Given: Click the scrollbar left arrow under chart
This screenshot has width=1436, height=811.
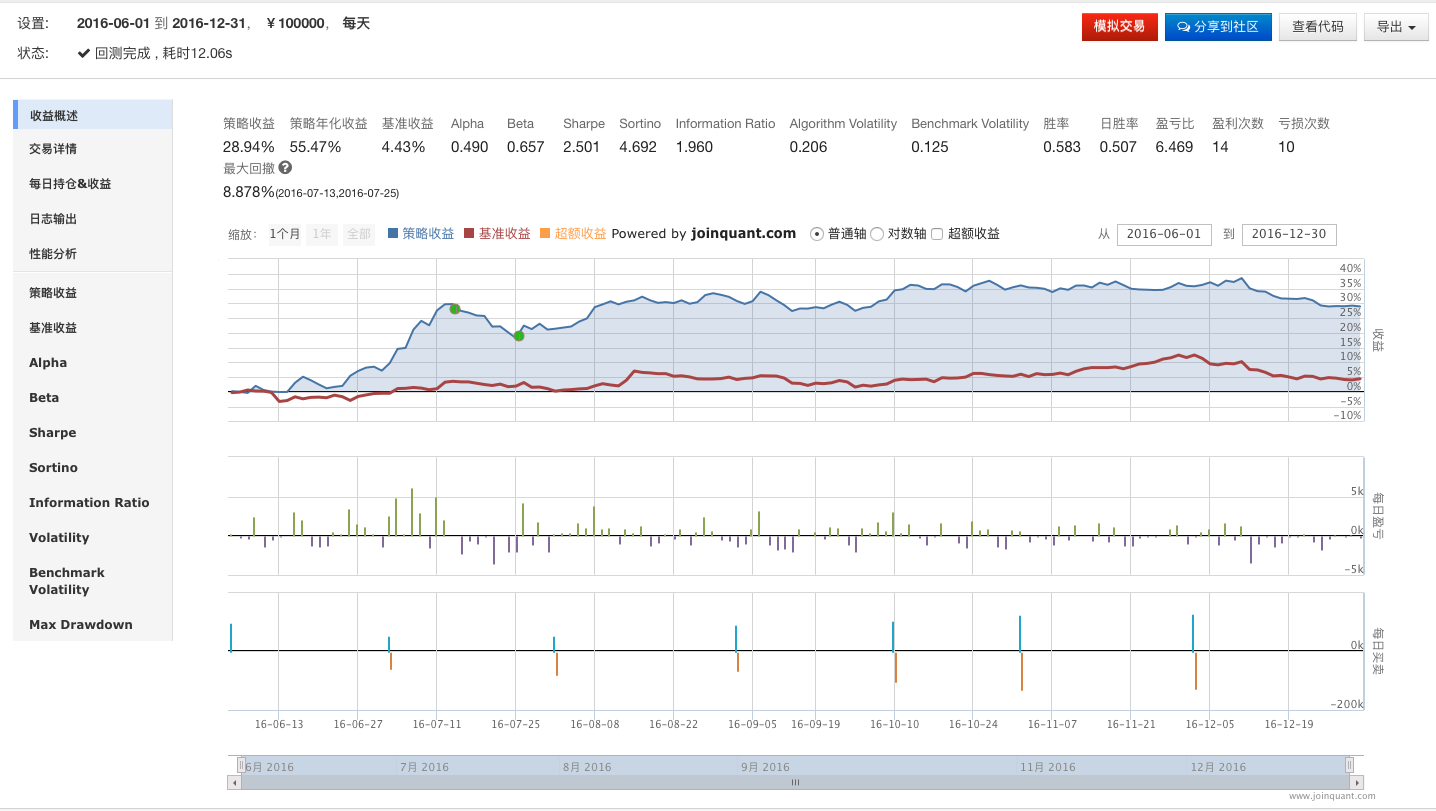Looking at the screenshot, I should click(x=235, y=782).
